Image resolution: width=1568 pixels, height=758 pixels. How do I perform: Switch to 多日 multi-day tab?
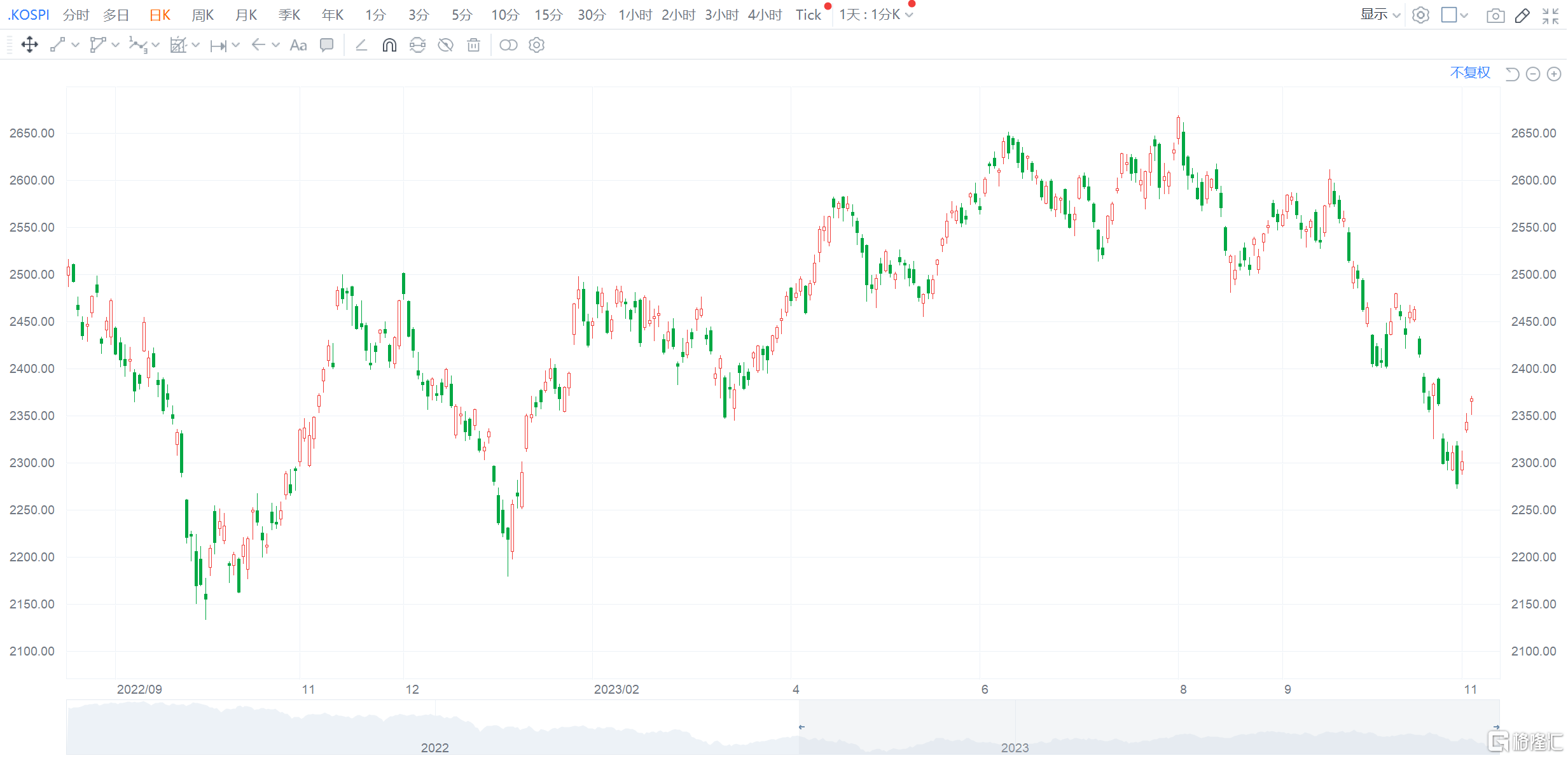tap(116, 15)
